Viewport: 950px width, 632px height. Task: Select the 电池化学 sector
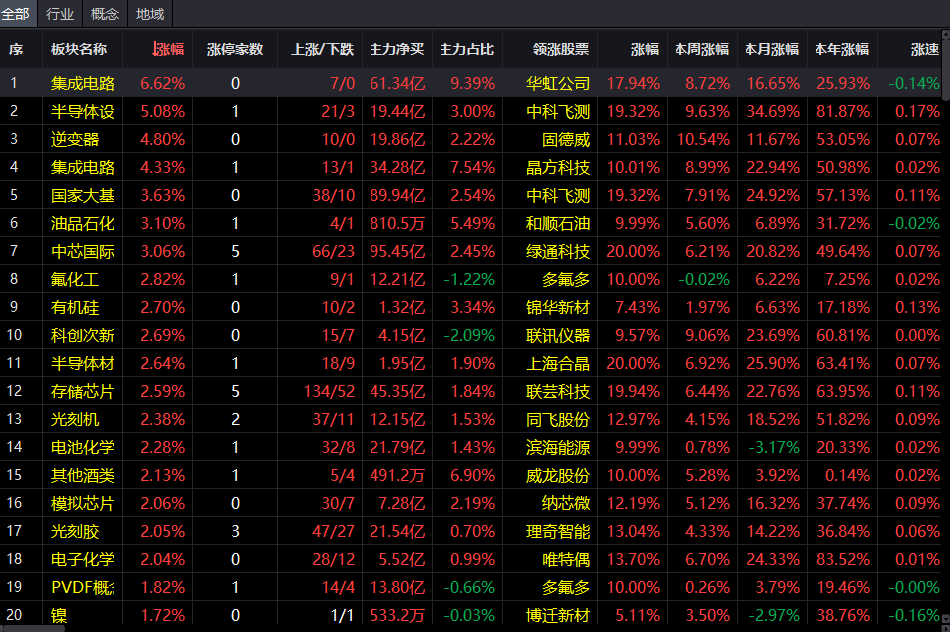click(83, 447)
